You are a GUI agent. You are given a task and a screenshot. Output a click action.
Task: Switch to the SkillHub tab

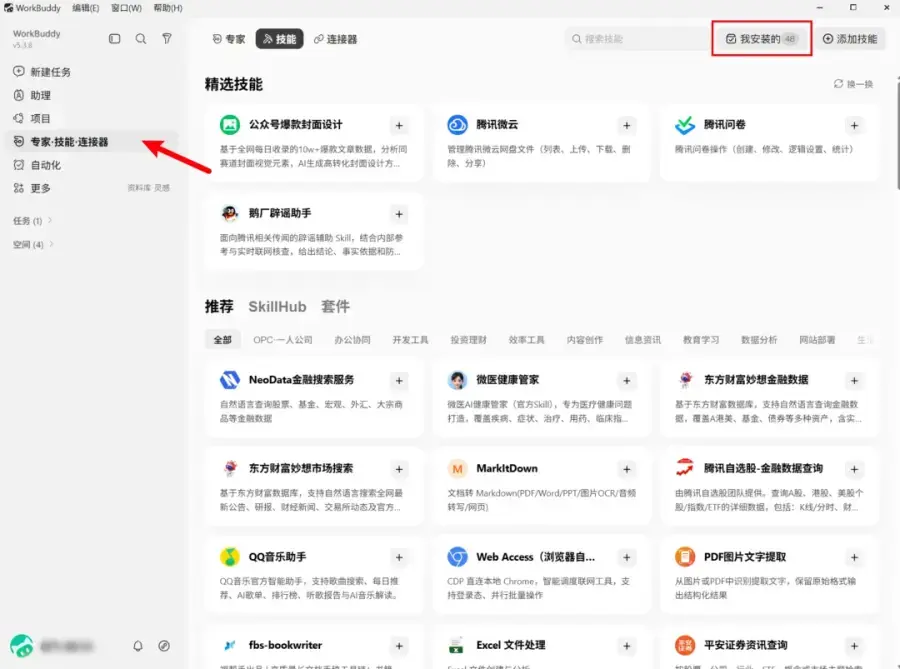pos(277,306)
